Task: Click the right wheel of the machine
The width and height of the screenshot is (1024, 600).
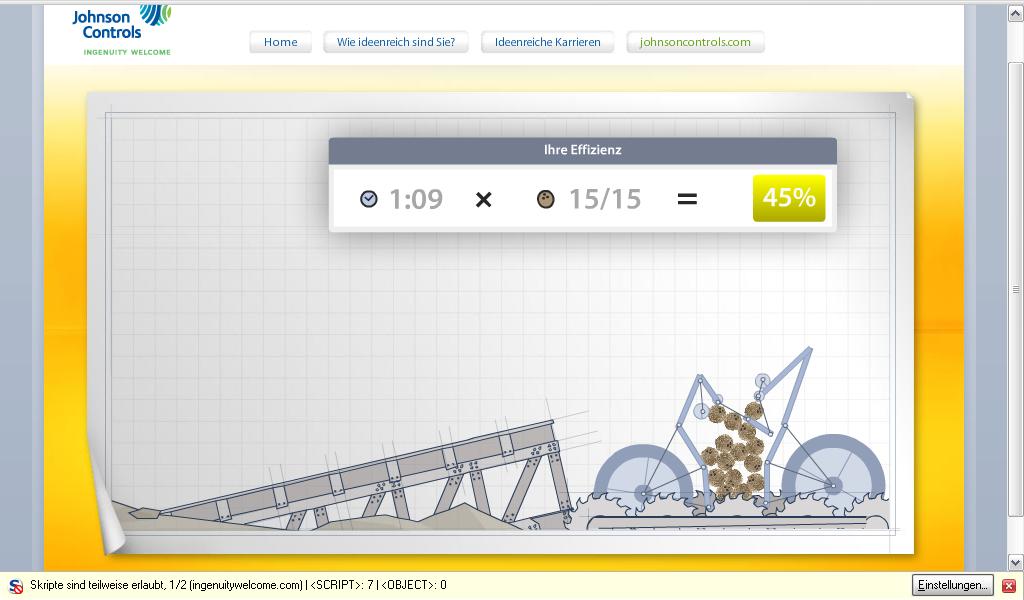Action: [833, 481]
